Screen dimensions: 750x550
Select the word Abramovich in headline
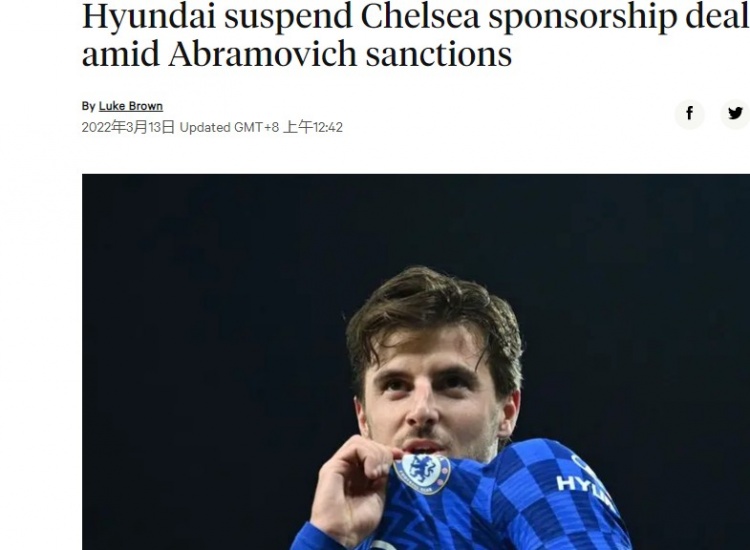263,54
